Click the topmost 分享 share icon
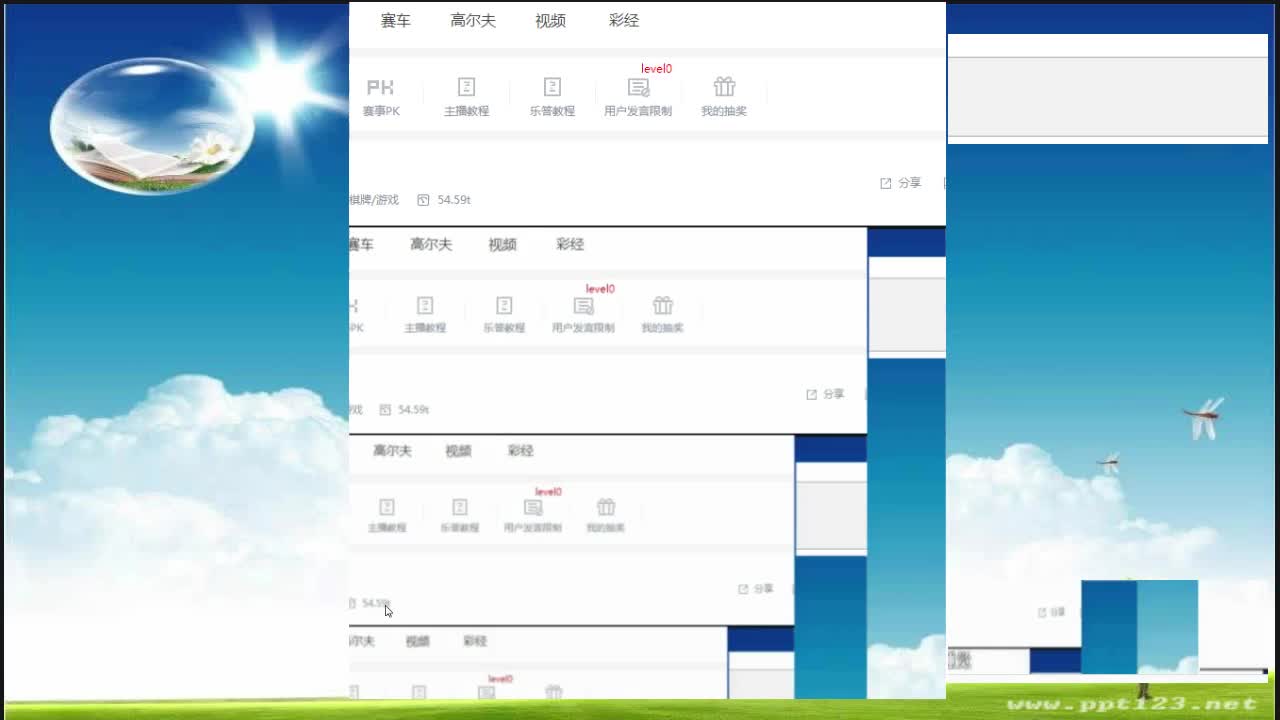Viewport: 1280px width, 720px height. pos(886,183)
